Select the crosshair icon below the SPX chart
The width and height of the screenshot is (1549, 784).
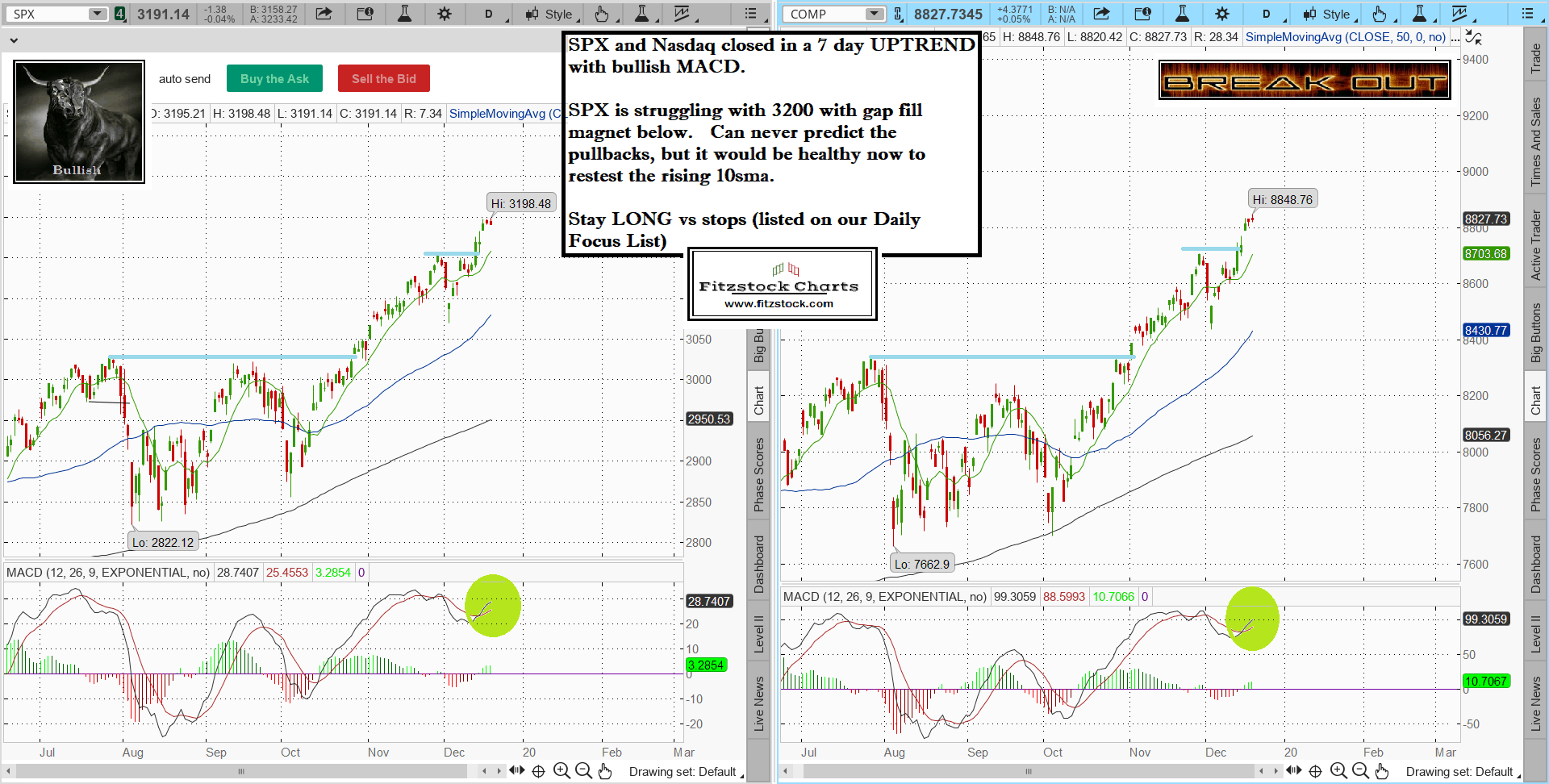[x=538, y=771]
